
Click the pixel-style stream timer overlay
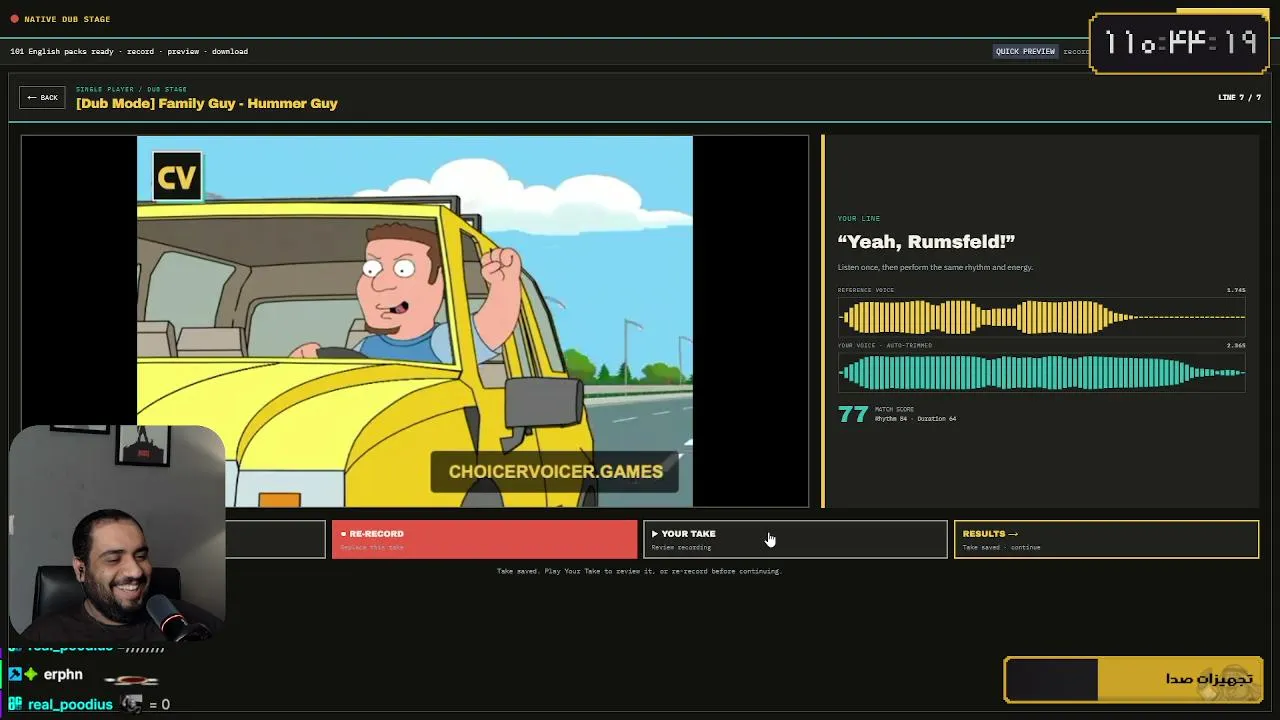pyautogui.click(x=1179, y=43)
